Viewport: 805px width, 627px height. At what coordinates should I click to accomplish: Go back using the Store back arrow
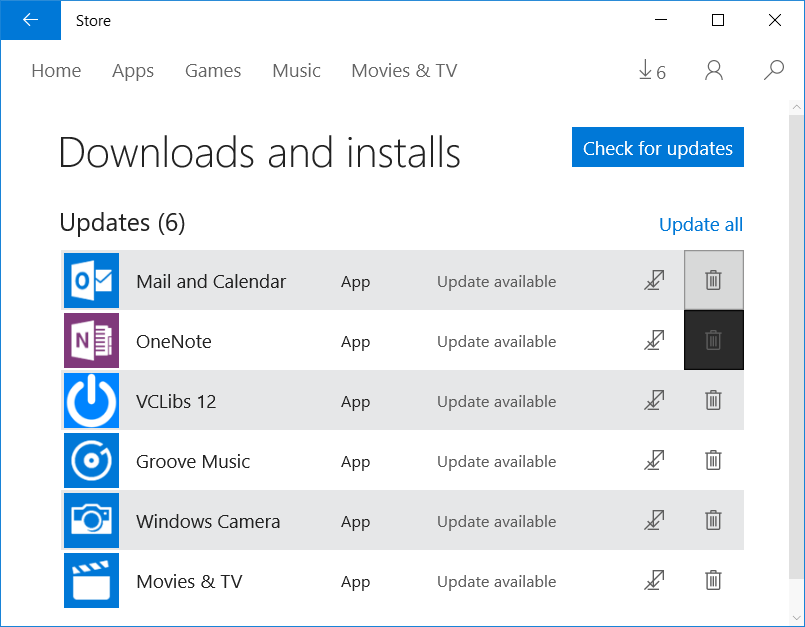(30, 20)
